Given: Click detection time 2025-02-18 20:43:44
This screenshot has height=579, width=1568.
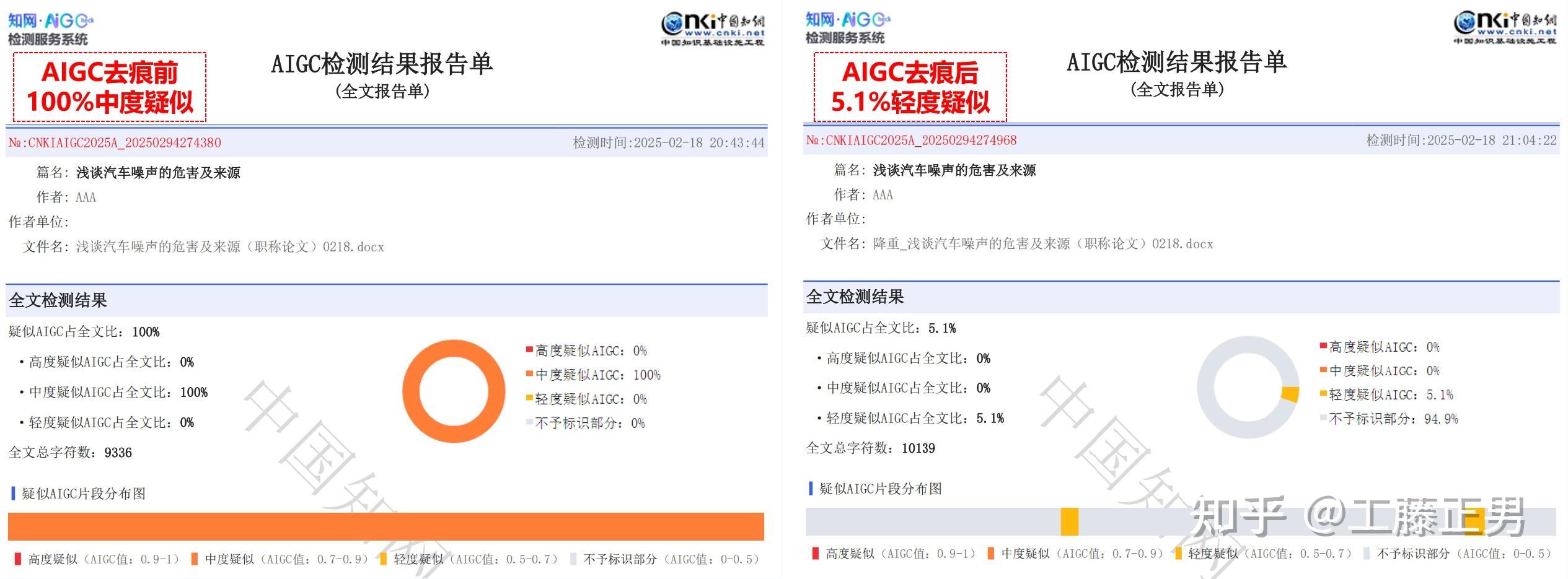Looking at the screenshot, I should 669,143.
